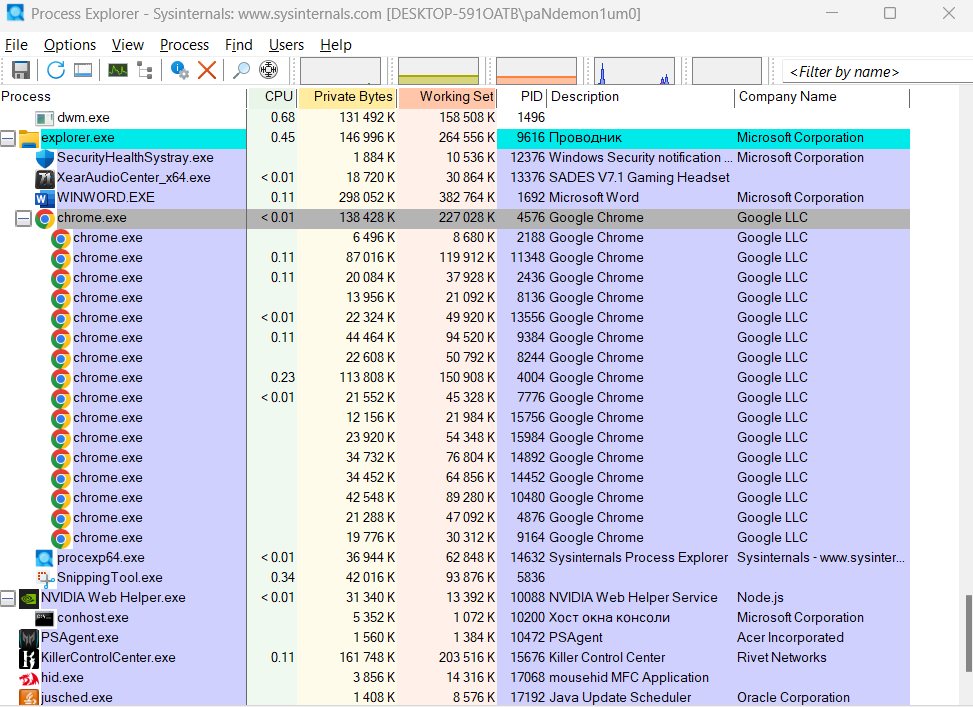Toggle the Show Process Tree icon
Image resolution: width=973 pixels, height=707 pixels.
click(145, 70)
